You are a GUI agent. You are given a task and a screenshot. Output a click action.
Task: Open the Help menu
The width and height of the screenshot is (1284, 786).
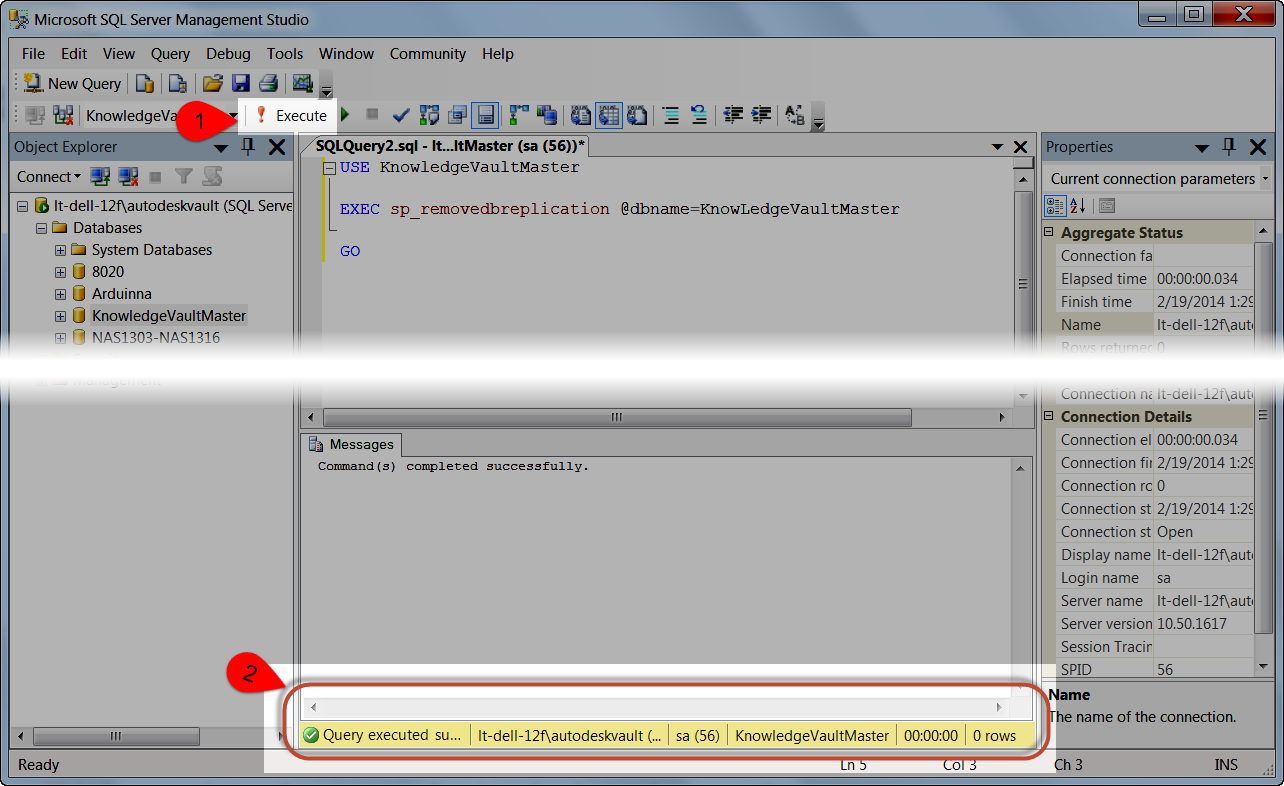[498, 54]
